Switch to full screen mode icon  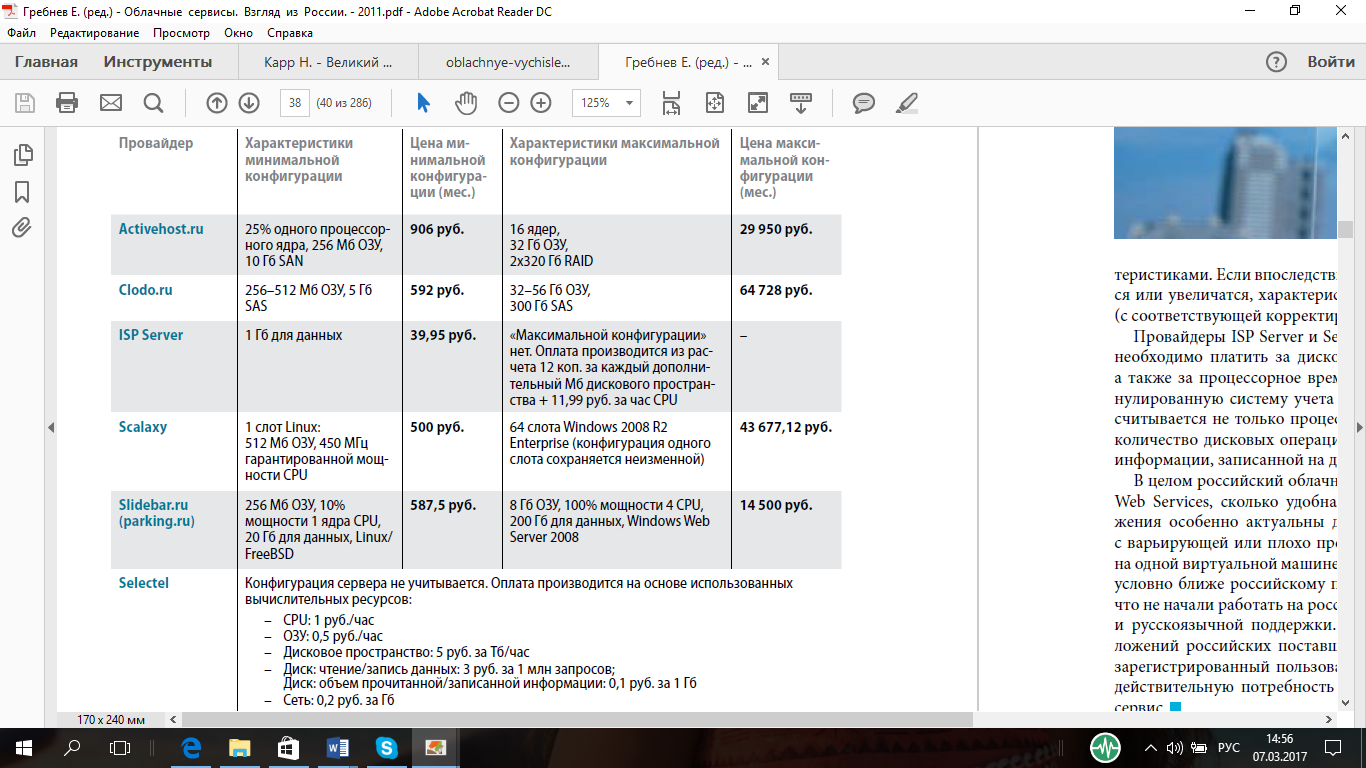coord(758,102)
